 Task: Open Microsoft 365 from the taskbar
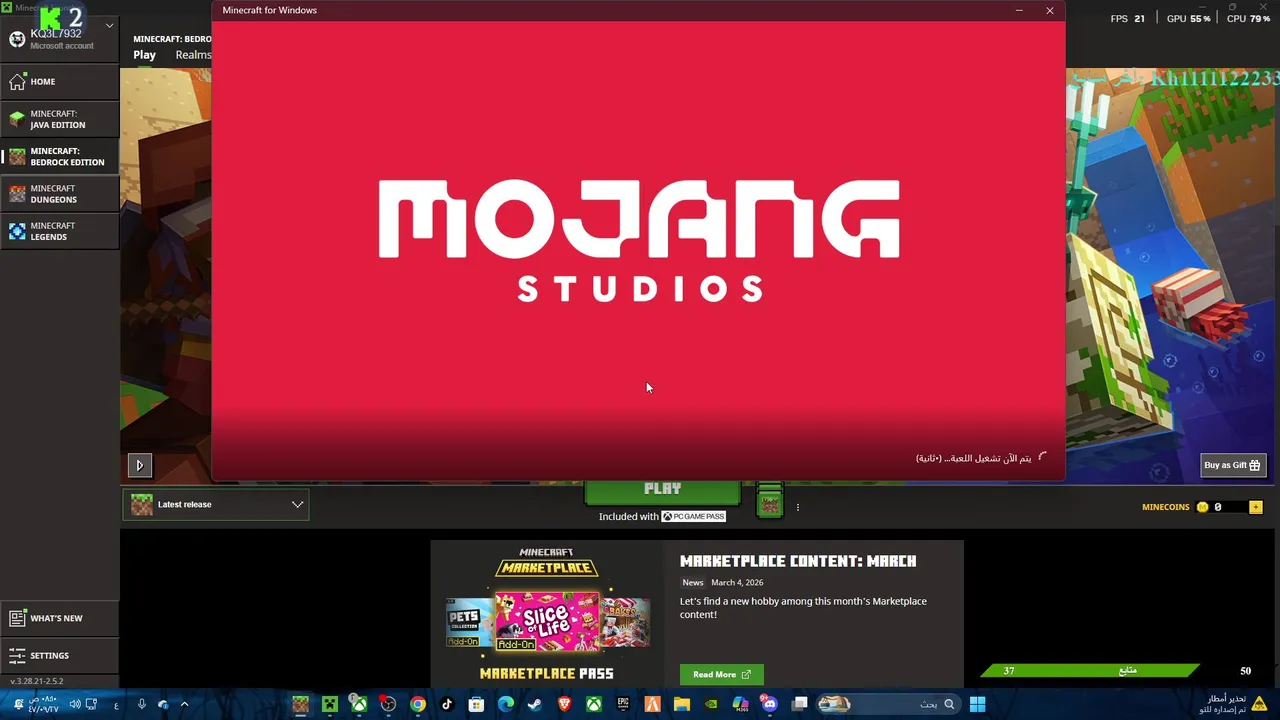741,704
